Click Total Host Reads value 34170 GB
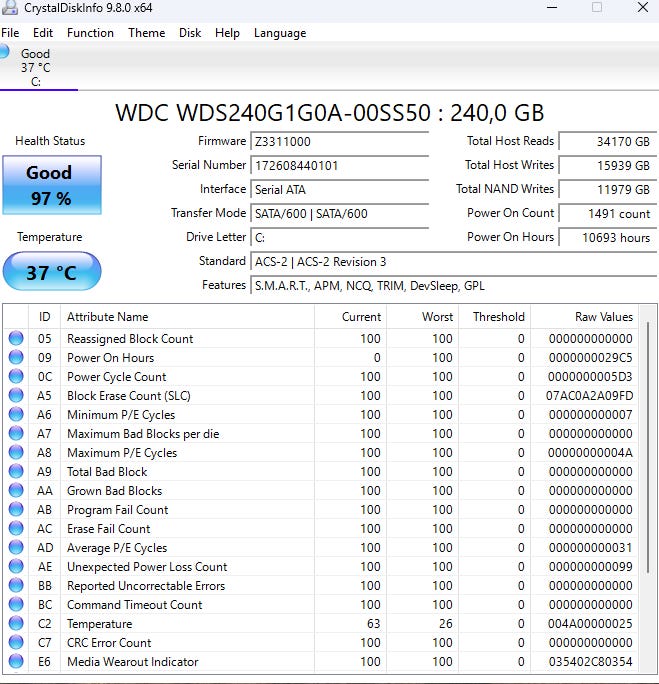Viewport: 659px width, 684px height. click(608, 142)
